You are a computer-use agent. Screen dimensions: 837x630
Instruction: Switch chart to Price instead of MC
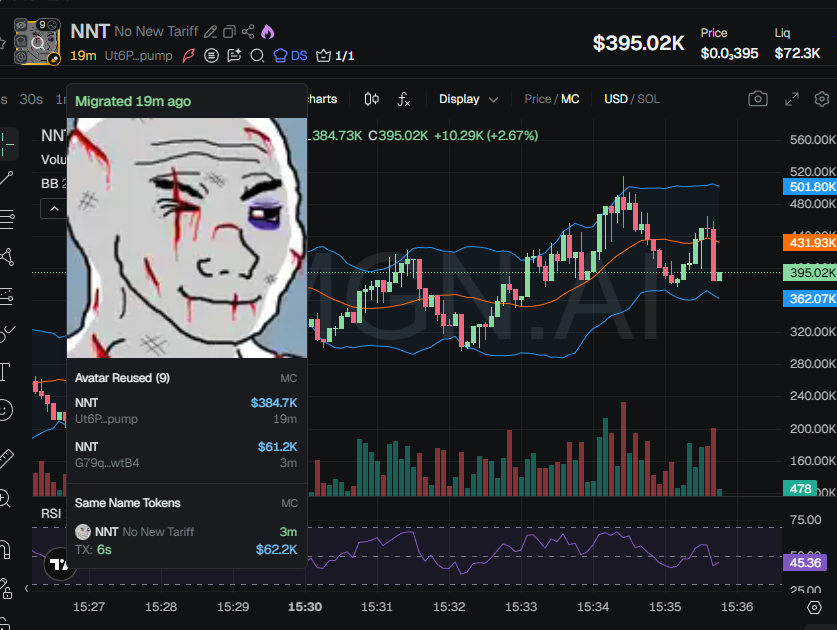point(537,99)
